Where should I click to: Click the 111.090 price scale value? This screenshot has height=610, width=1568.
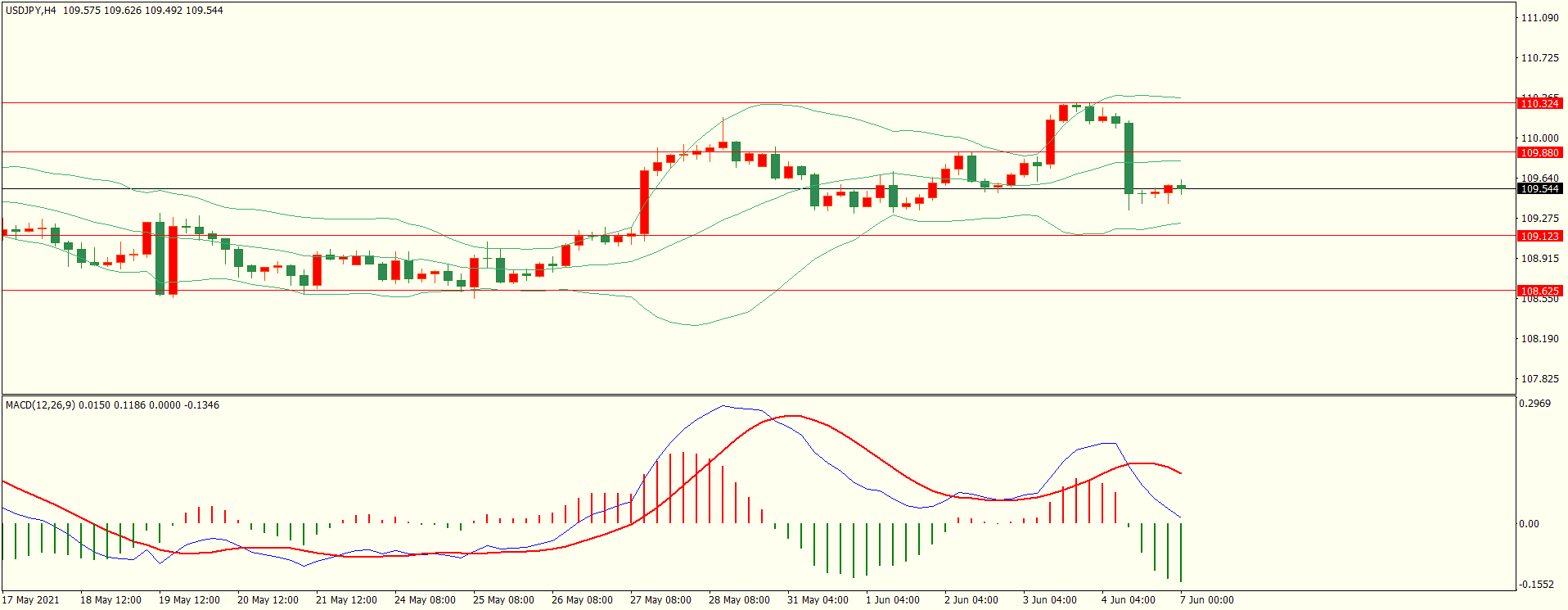[x=1539, y=18]
